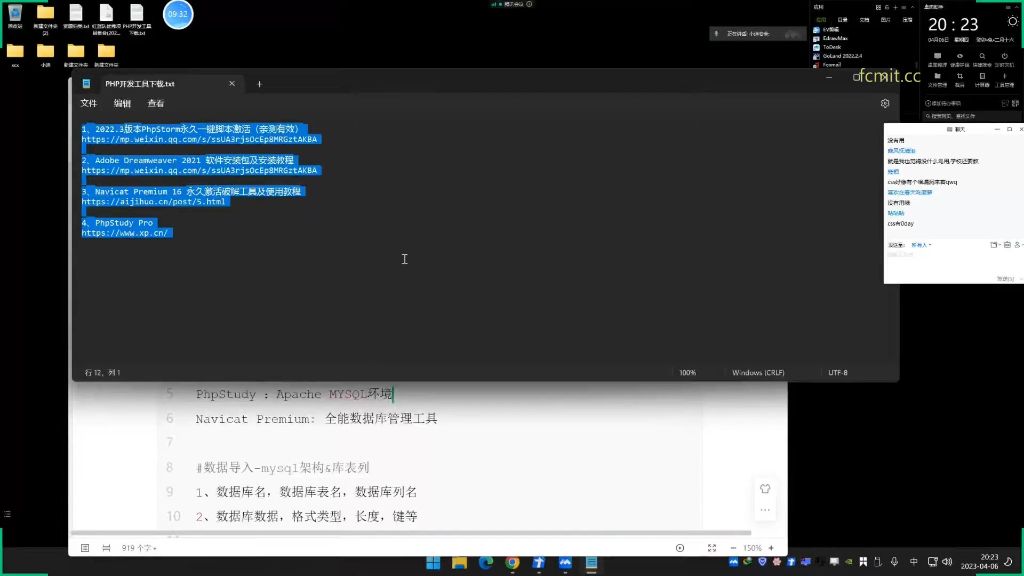Click the volume speaker tray icon
This screenshot has width=1024, height=576.
coord(947,562)
